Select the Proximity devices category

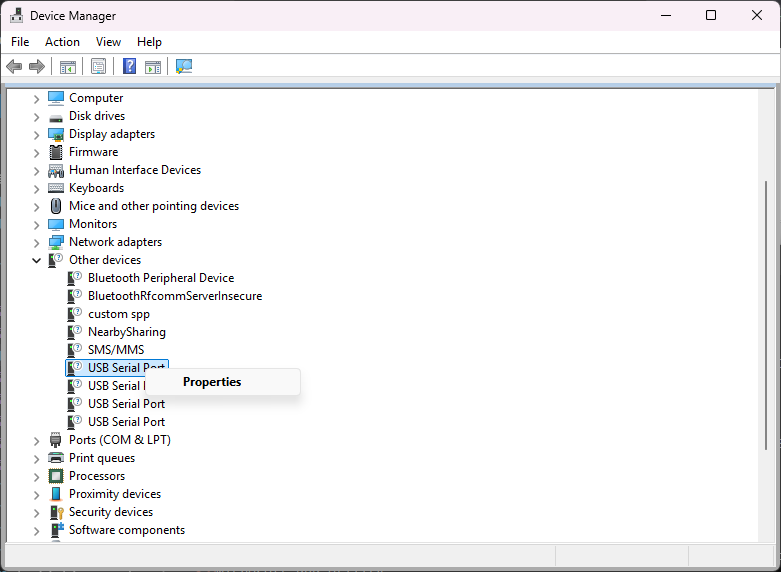(x=115, y=494)
